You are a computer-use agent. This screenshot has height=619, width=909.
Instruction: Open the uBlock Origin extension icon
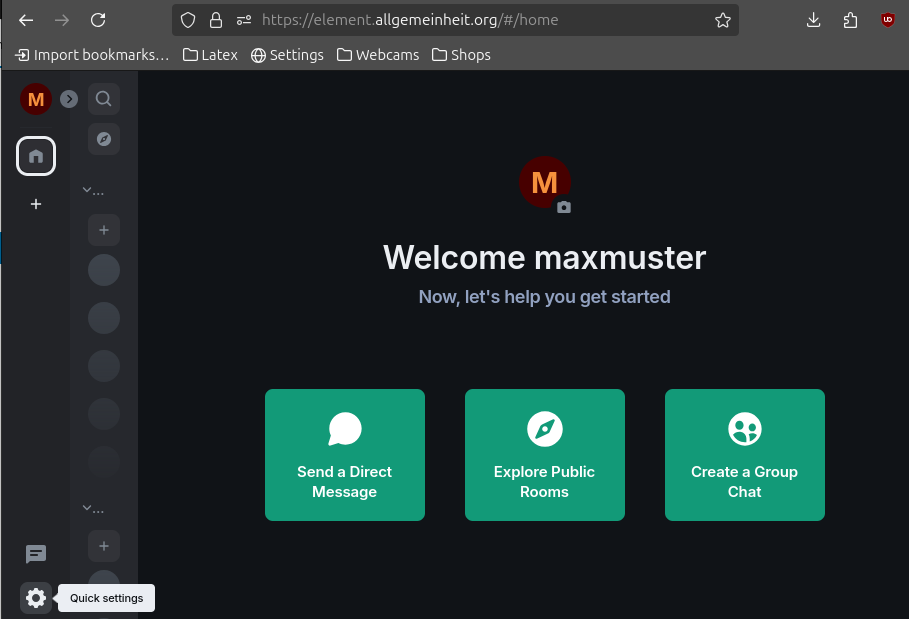(x=887, y=20)
